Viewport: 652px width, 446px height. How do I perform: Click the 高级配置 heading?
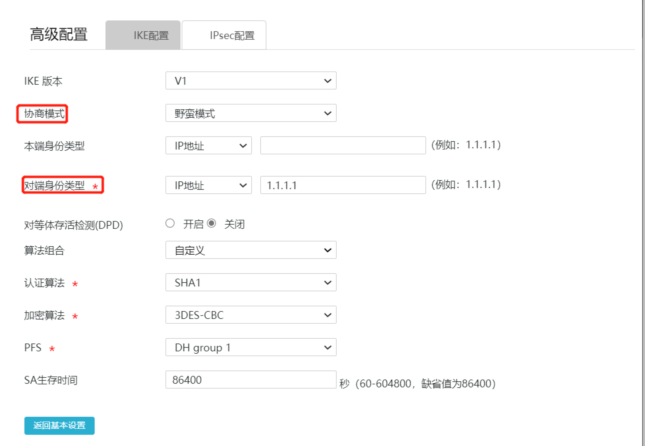pyautogui.click(x=60, y=35)
